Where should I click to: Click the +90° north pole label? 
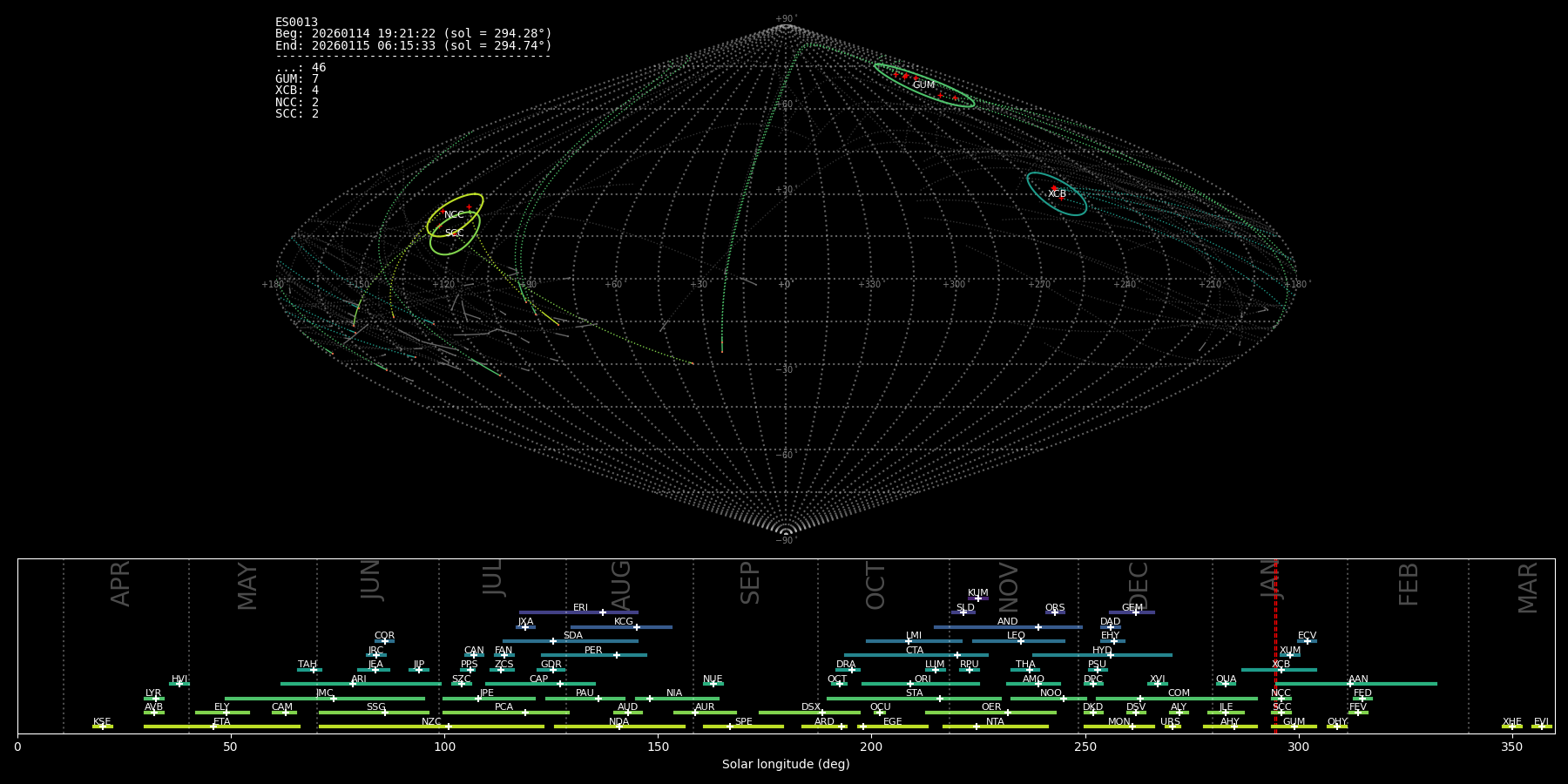(785, 19)
